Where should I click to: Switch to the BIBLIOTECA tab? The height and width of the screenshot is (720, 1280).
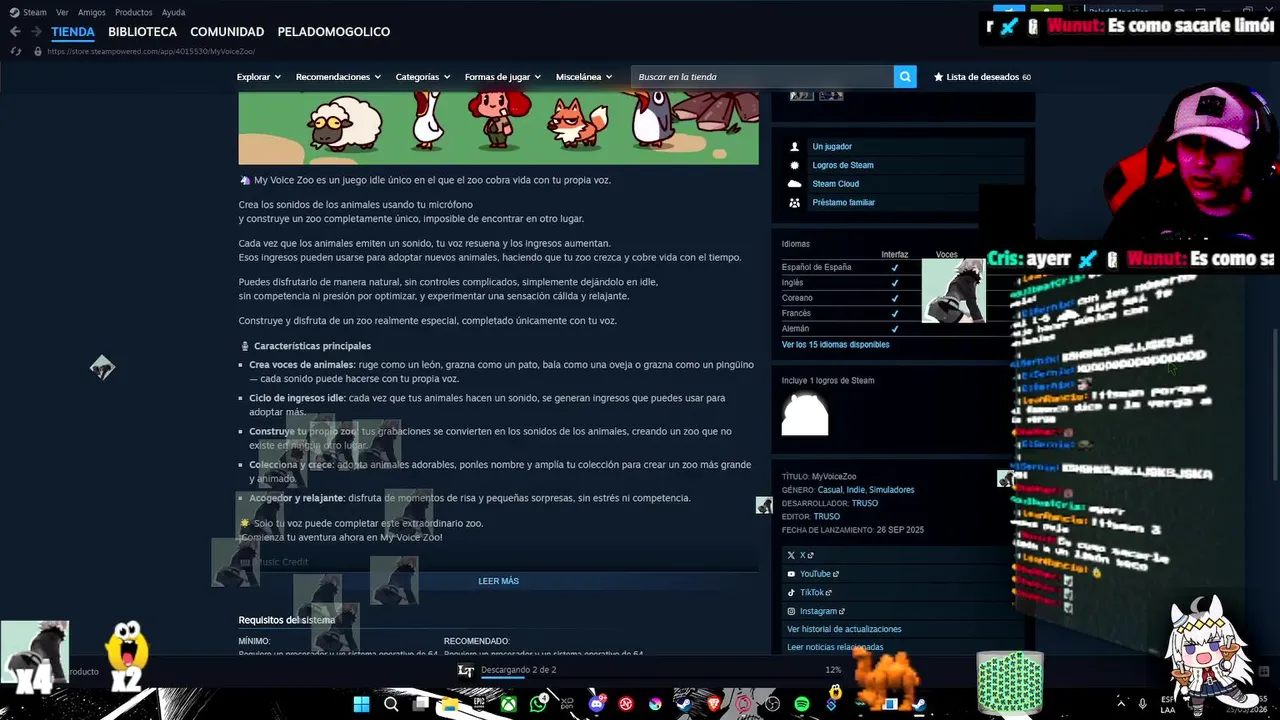click(143, 32)
